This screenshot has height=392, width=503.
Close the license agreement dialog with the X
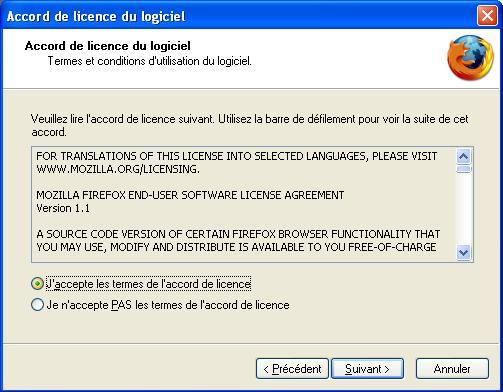click(x=487, y=16)
